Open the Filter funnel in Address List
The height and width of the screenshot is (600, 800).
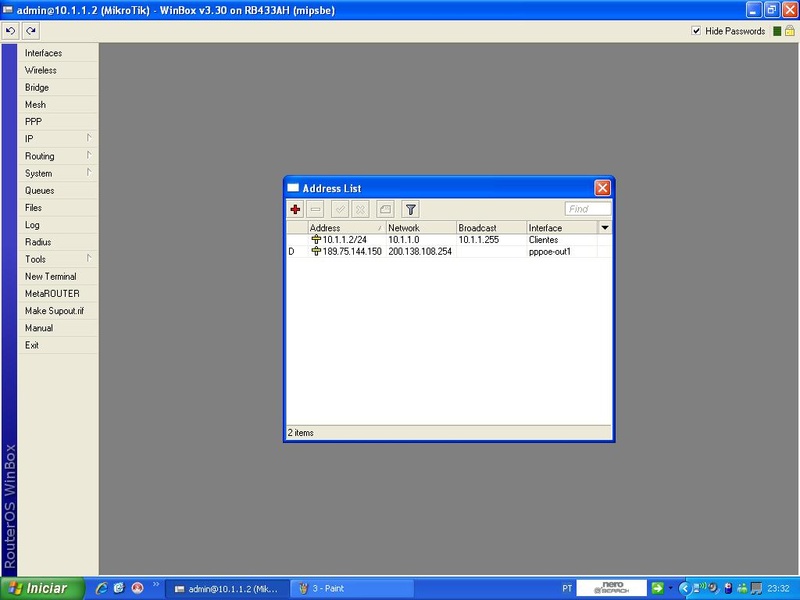(411, 209)
